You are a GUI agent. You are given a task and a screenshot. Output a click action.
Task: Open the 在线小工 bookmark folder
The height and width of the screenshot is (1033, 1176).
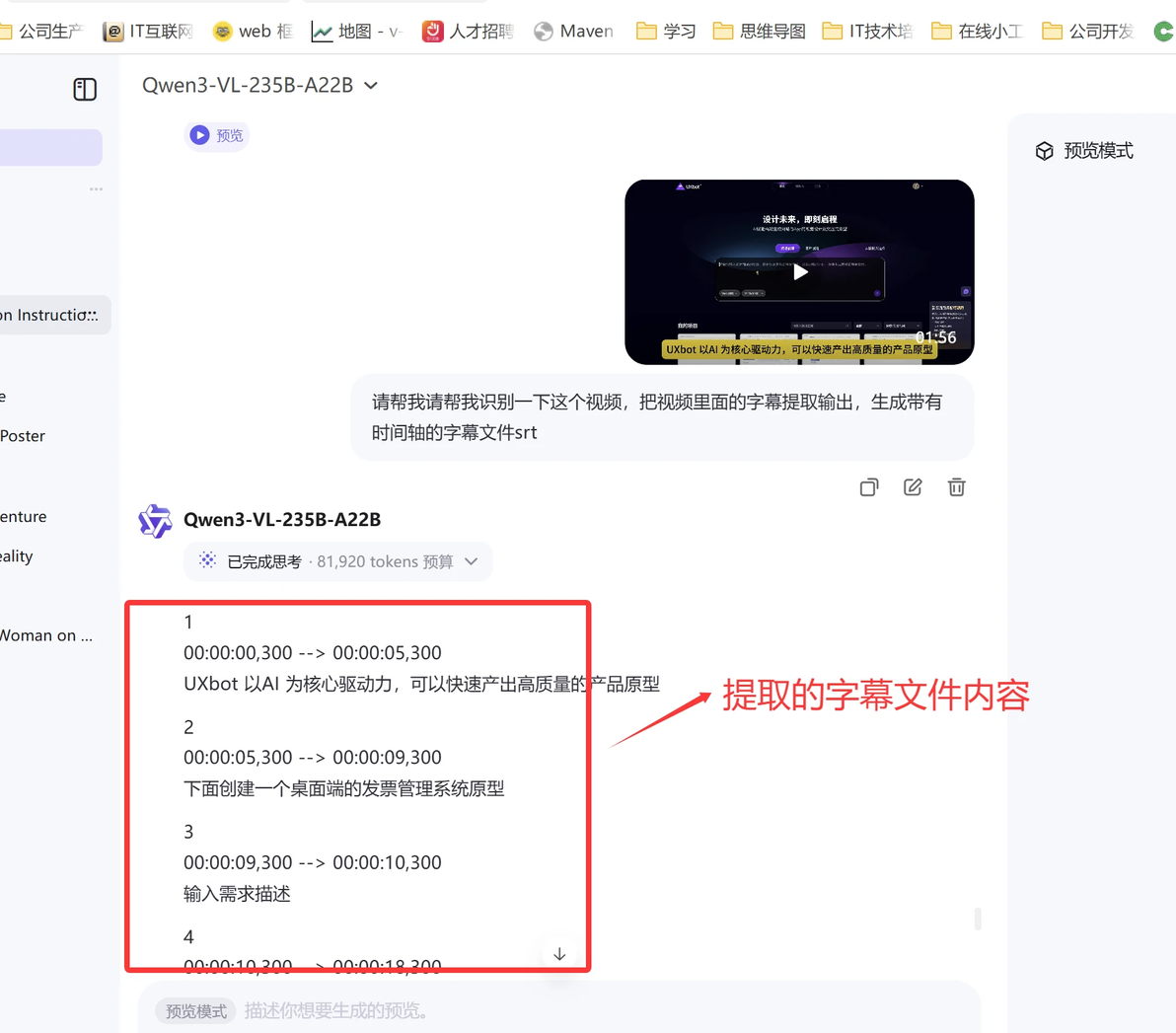pos(977,32)
